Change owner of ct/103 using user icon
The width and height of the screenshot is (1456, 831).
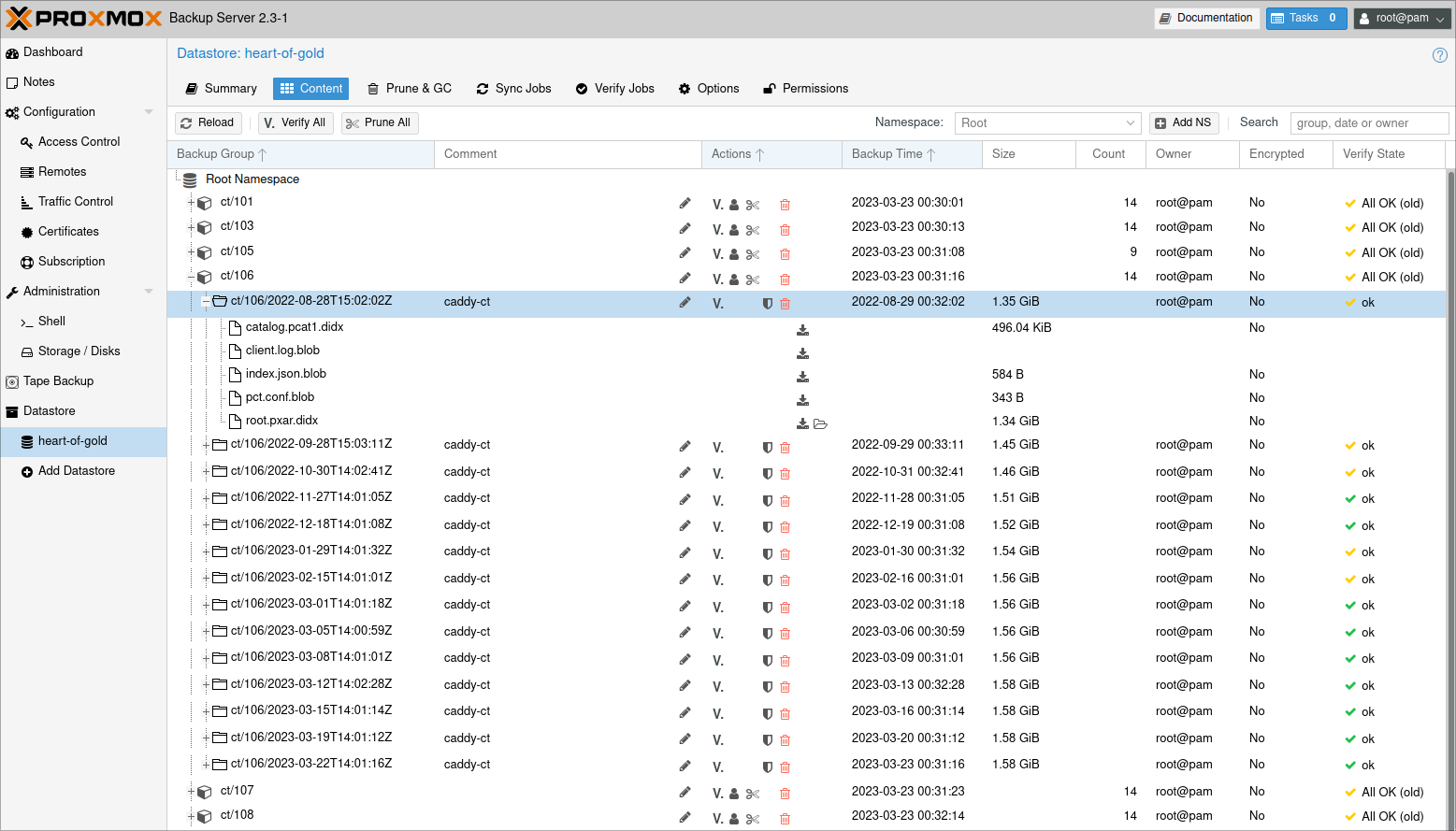coord(734,228)
